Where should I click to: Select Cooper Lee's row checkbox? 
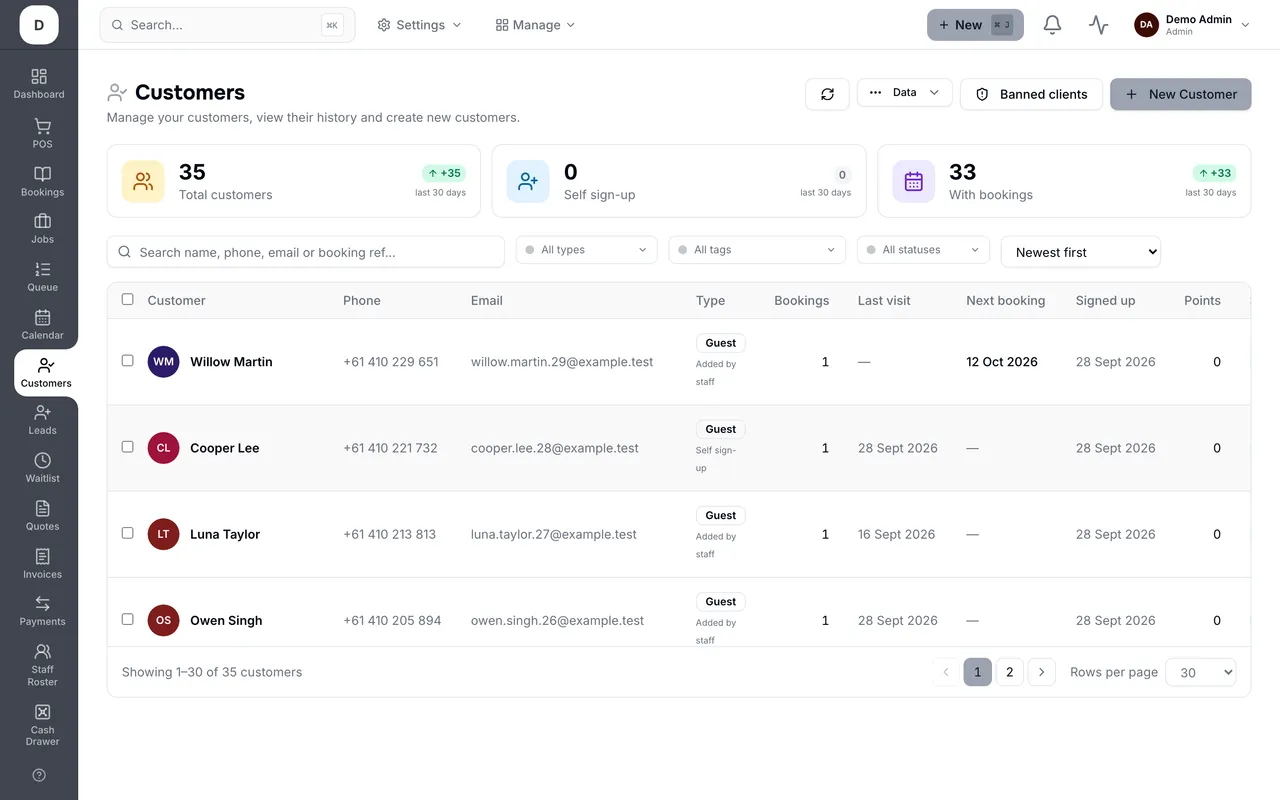click(127, 446)
